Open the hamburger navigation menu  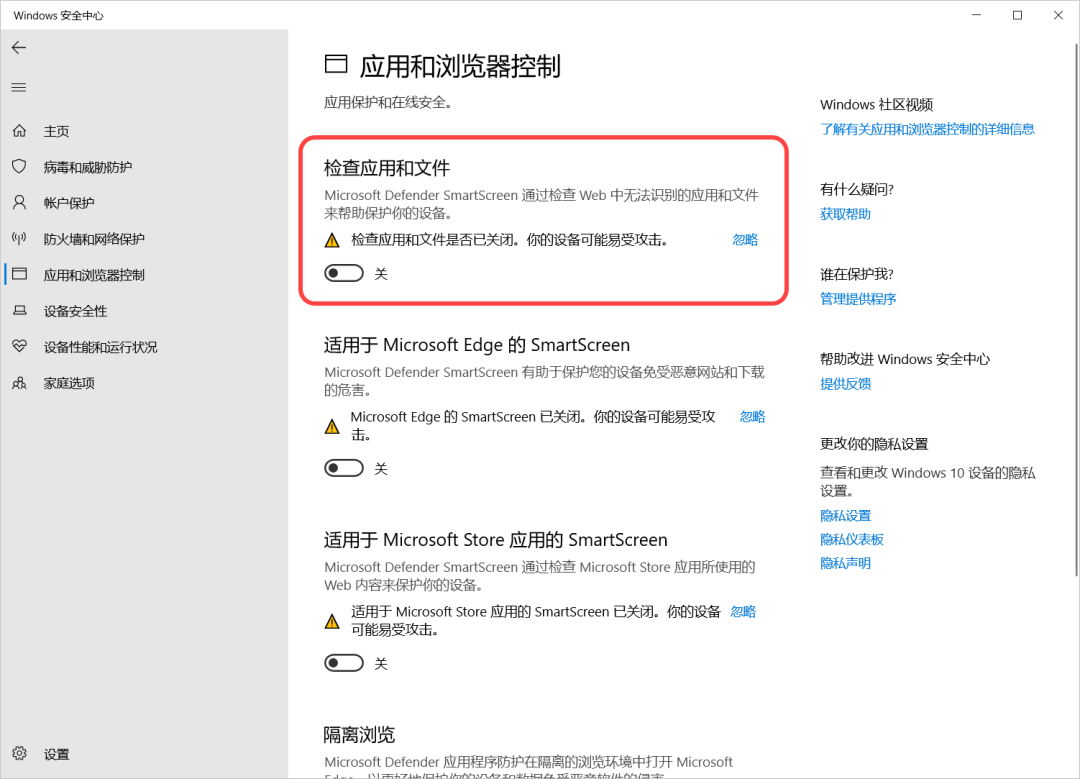[x=19, y=87]
